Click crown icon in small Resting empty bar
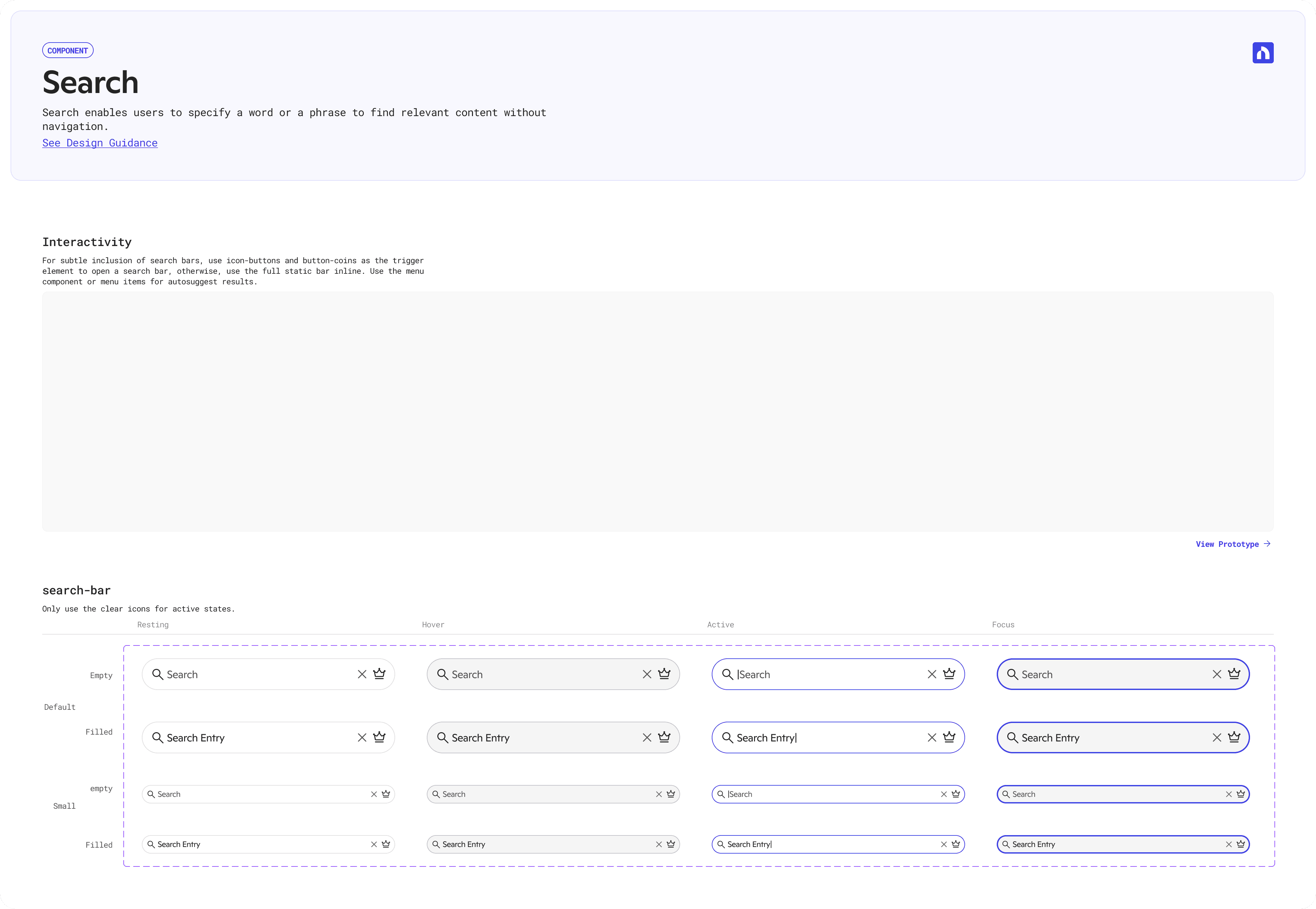The image size is (1316, 909). [386, 794]
